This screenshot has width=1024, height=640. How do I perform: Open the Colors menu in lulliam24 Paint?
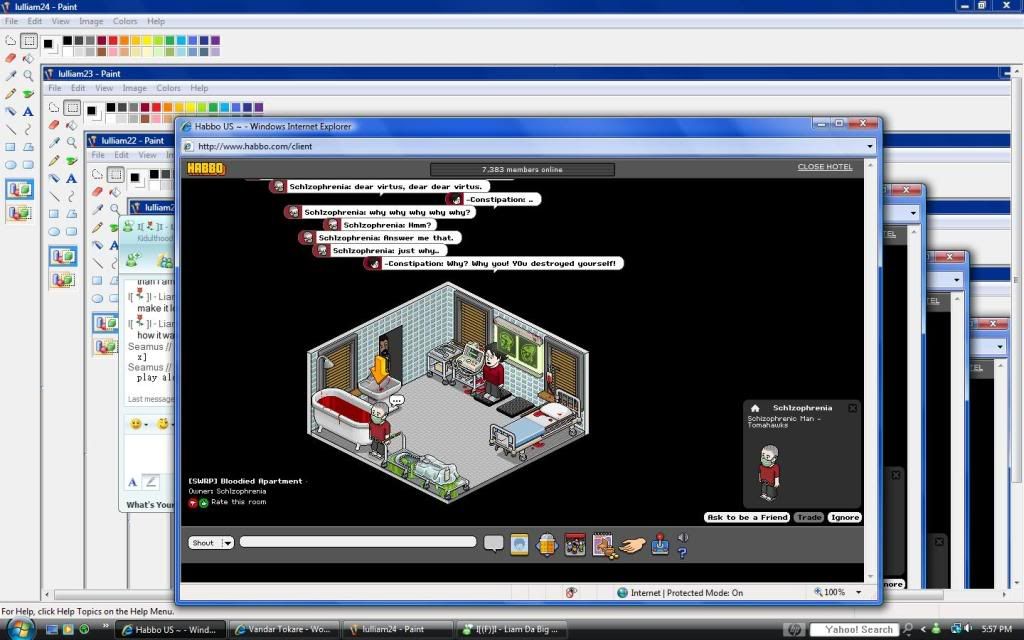[x=125, y=21]
